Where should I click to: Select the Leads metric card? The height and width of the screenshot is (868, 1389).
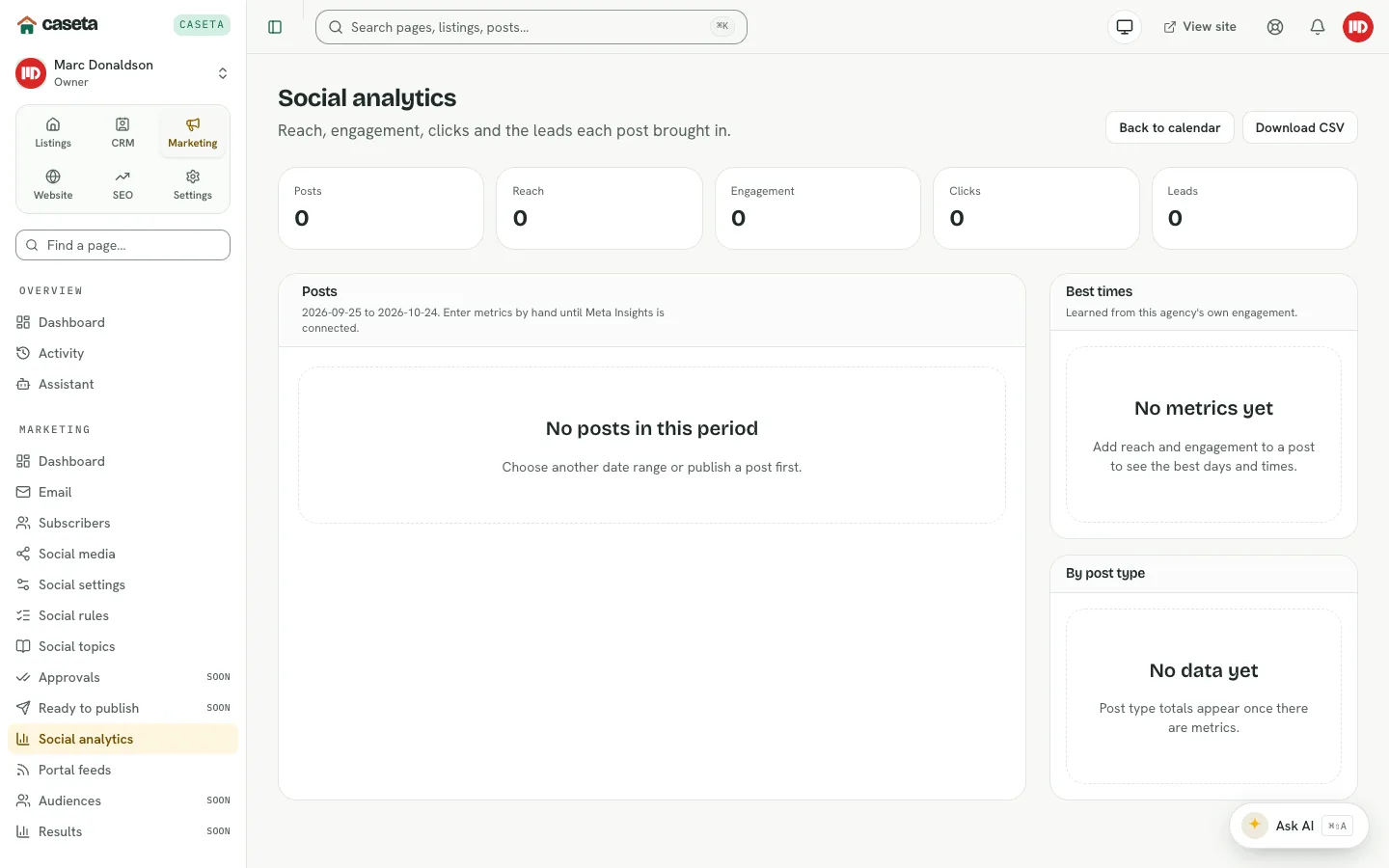point(1255,208)
